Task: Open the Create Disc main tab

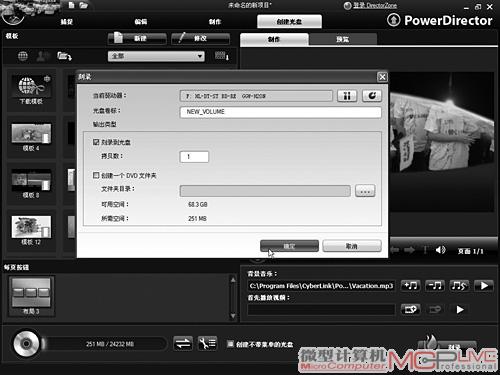Action: coord(289,22)
